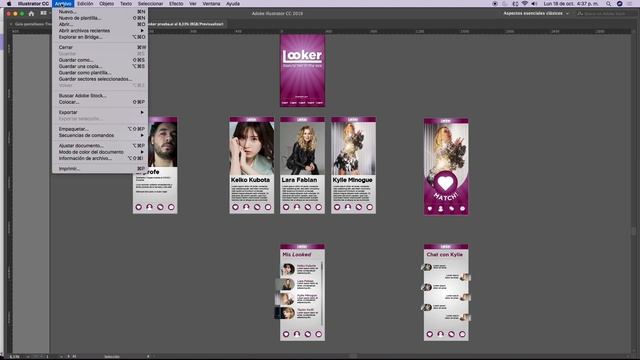Choose Ajustar documento...
This screenshot has width=640, height=360.
point(100,146)
